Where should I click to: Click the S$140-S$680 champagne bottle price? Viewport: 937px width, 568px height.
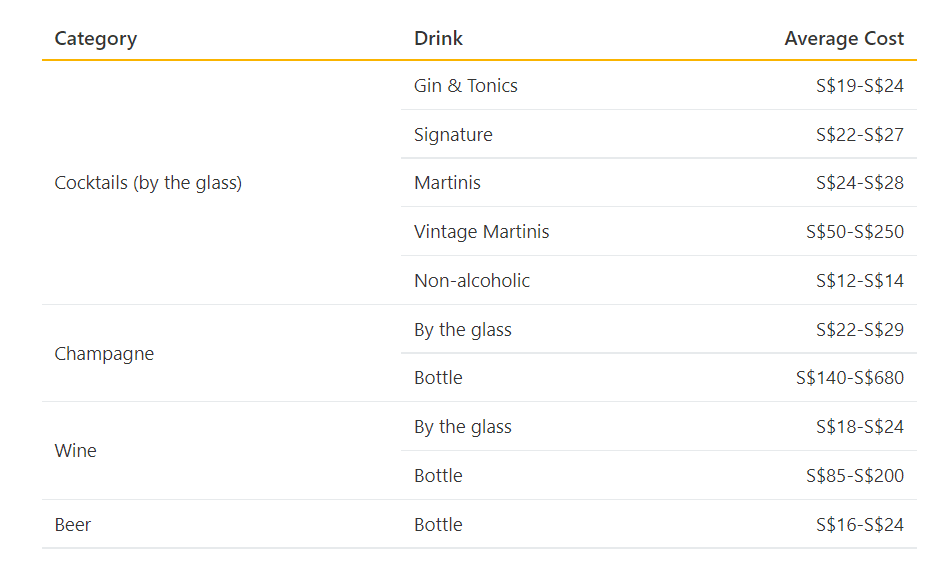(x=849, y=377)
